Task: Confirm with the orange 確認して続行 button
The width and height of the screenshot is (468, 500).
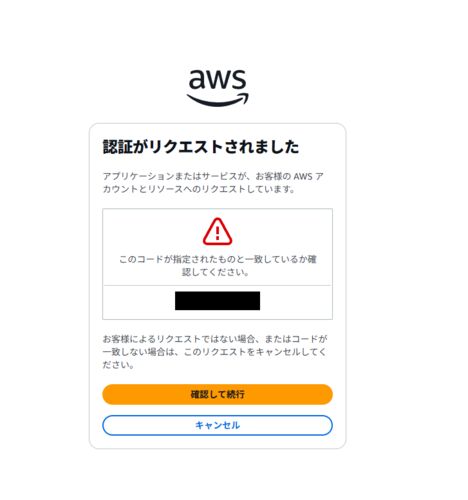Action: (x=217, y=394)
